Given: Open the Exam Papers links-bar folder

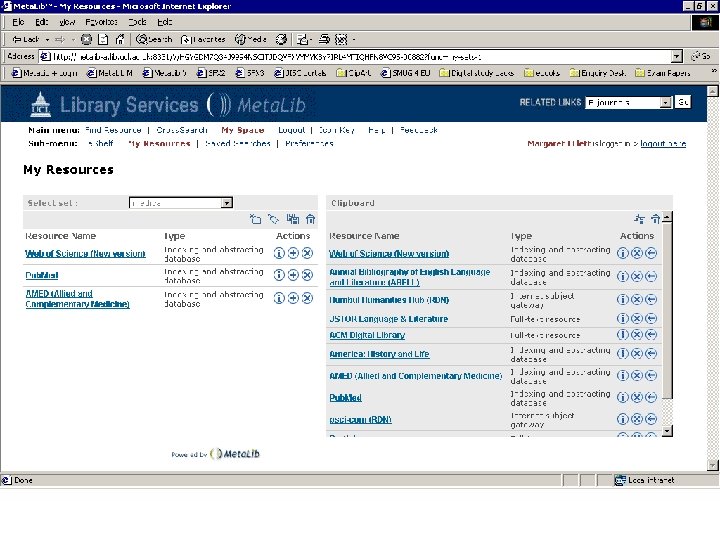Looking at the screenshot, I should point(663,73).
